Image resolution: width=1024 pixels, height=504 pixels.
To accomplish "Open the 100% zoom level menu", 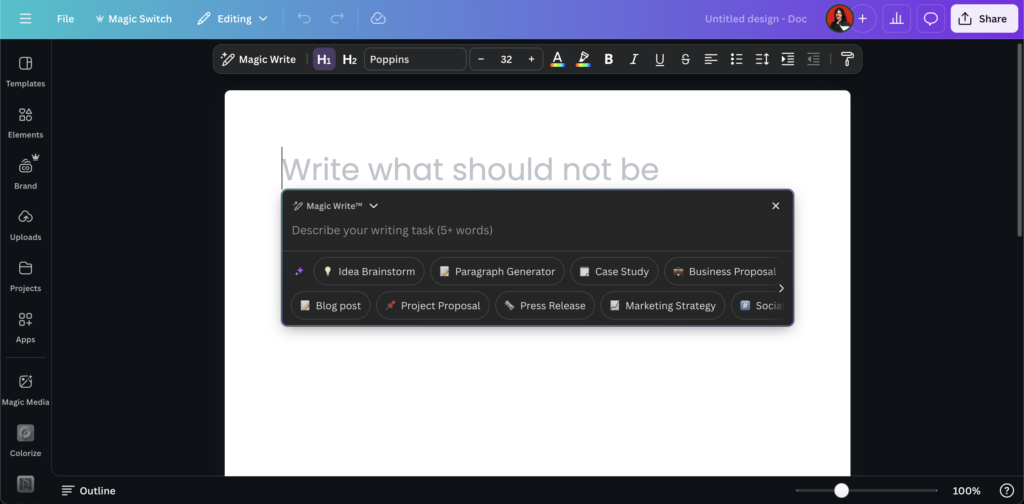I will click(x=966, y=490).
